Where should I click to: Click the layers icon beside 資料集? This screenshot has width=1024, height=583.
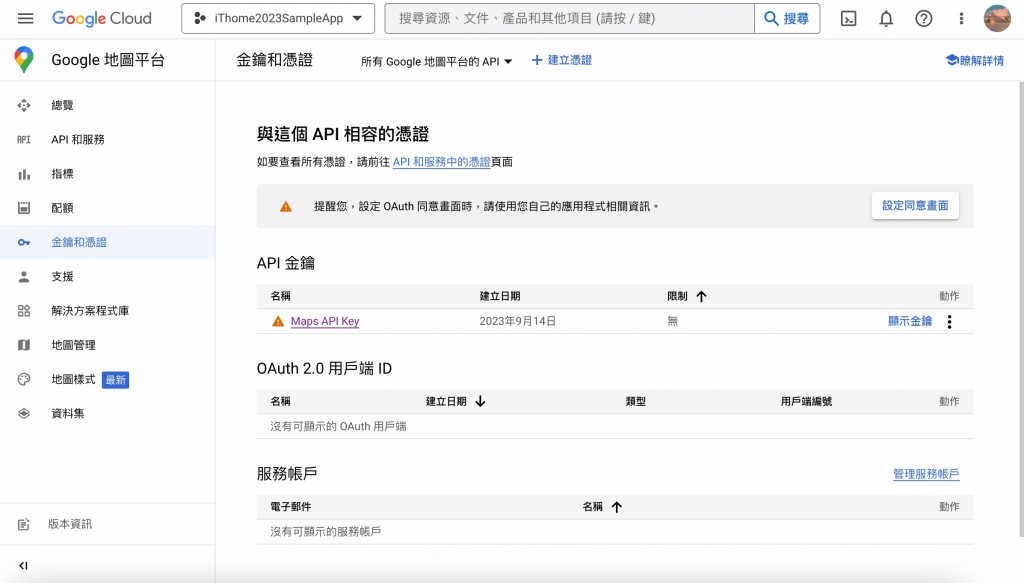pyautogui.click(x=24, y=413)
